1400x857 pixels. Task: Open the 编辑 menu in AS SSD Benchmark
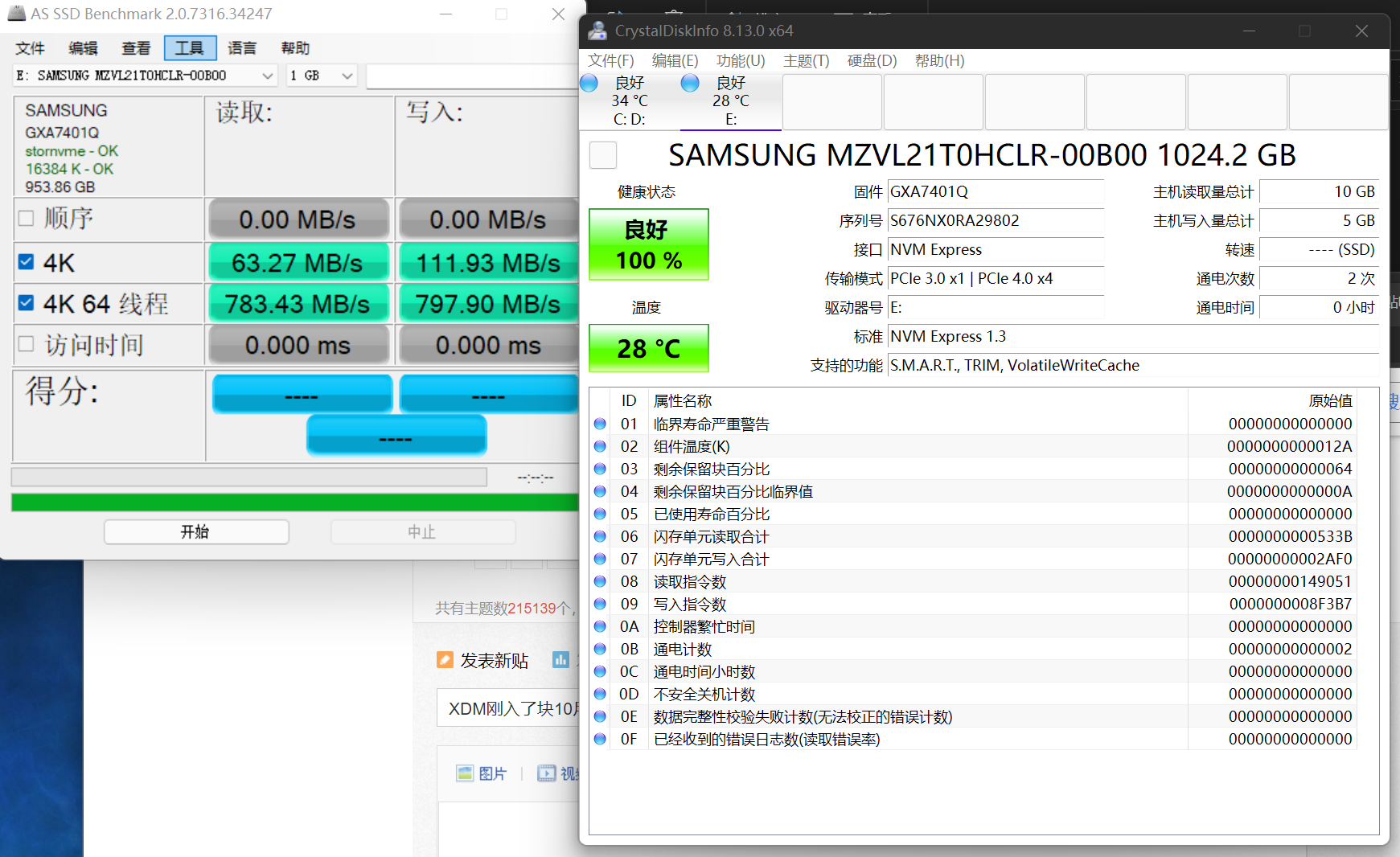[83, 48]
